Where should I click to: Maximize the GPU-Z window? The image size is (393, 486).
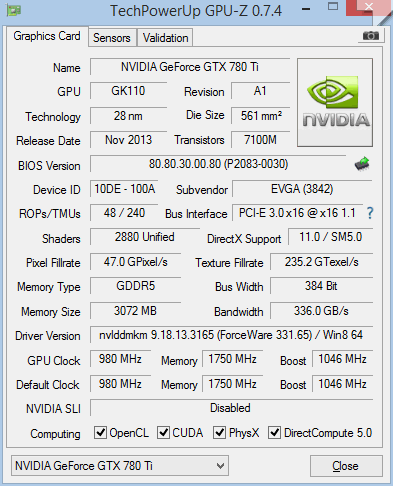coord(333,7)
